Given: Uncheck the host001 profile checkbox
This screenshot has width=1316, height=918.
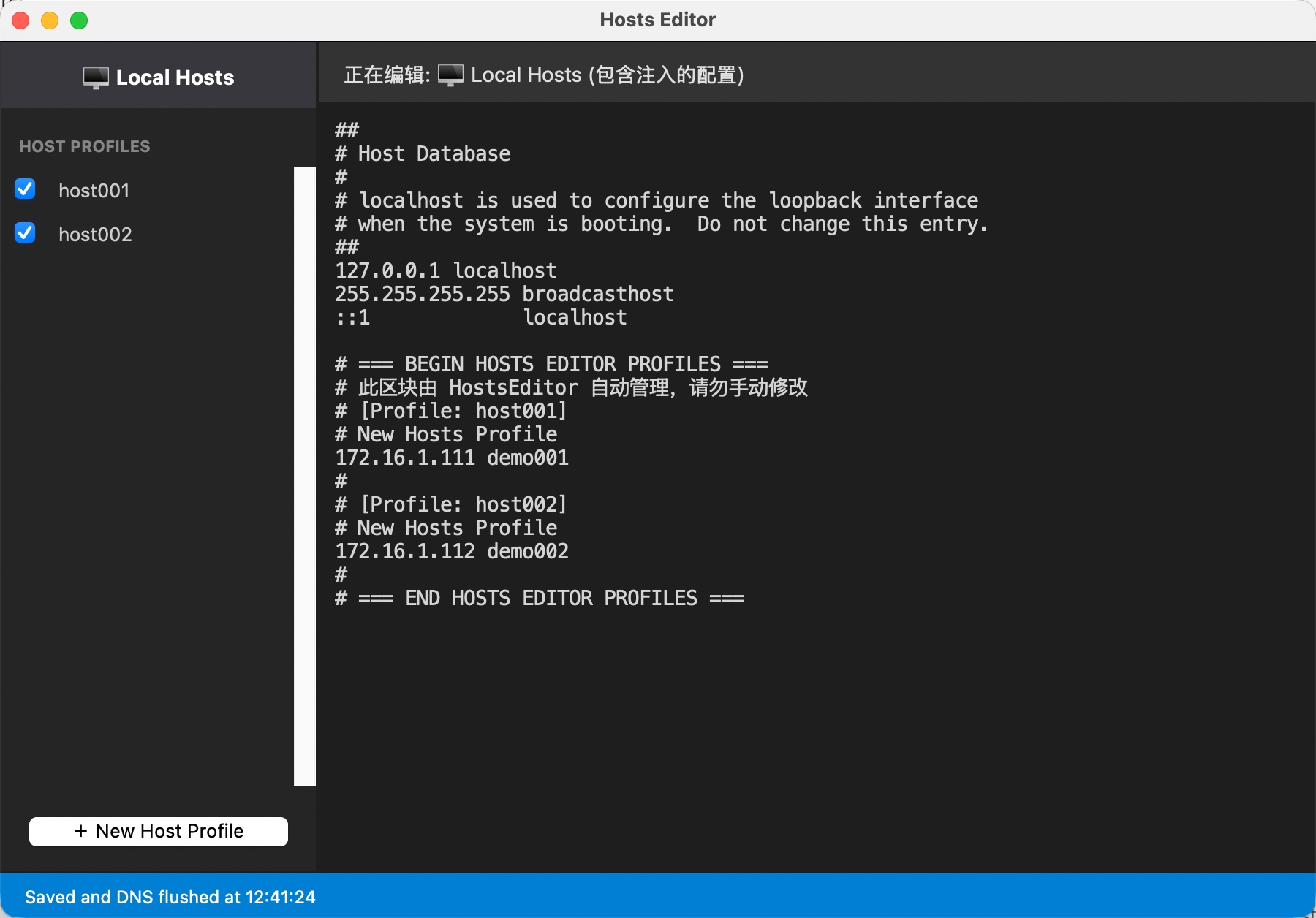Looking at the screenshot, I should pos(26,189).
